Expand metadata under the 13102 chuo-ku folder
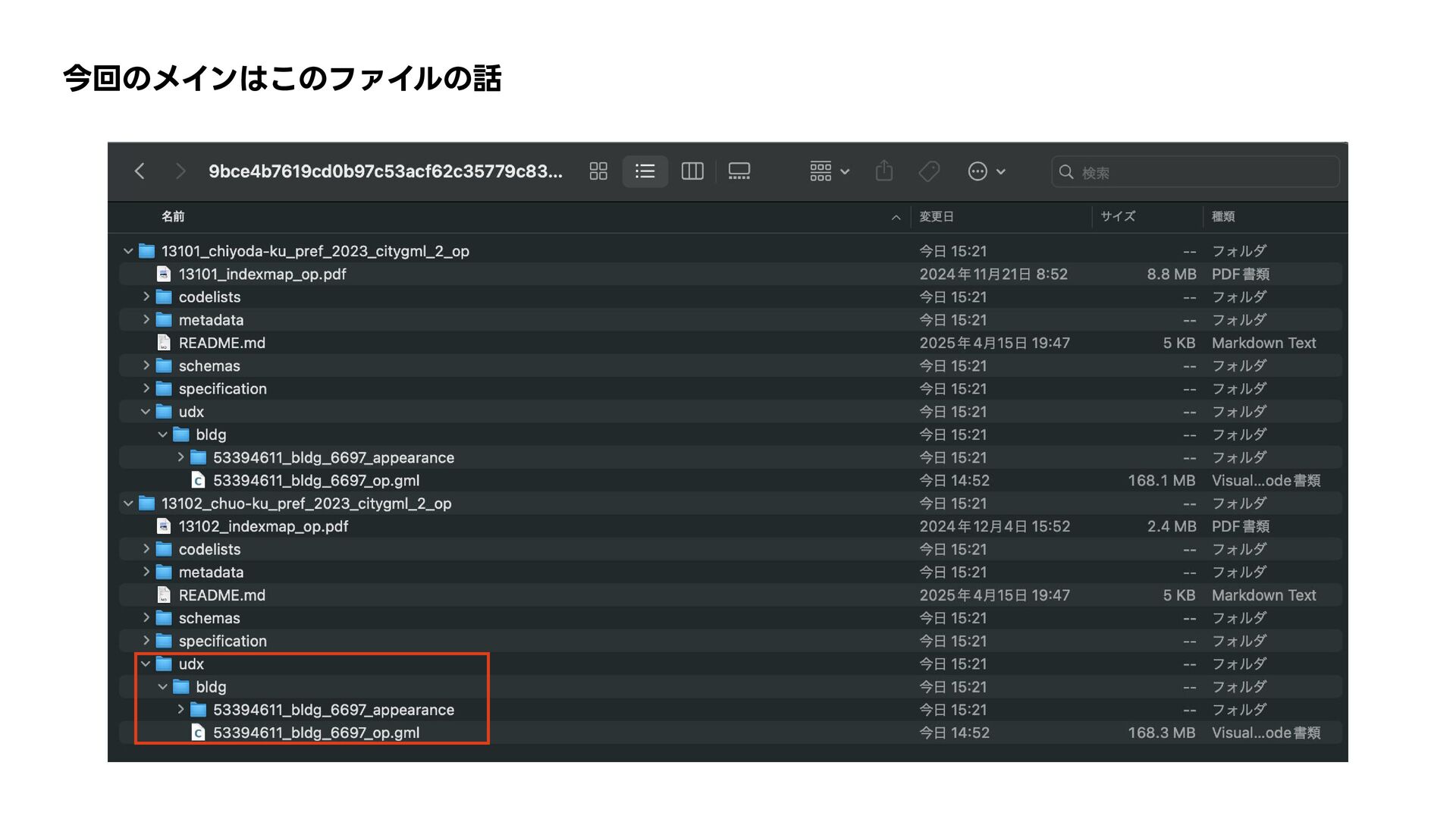 pos(146,572)
